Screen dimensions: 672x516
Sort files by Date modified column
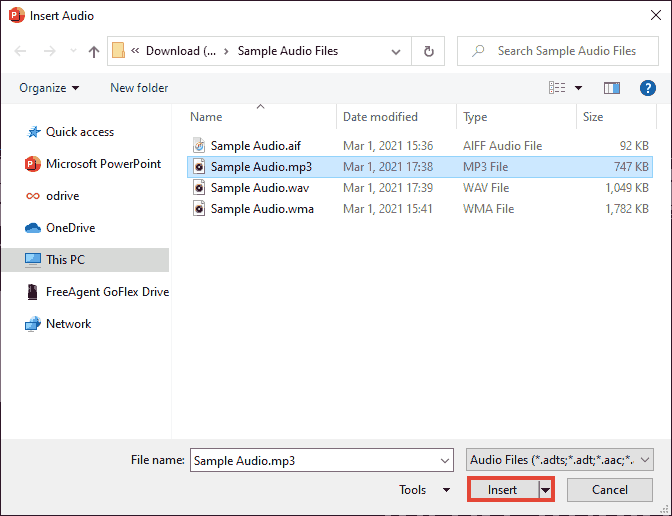pyautogui.click(x=380, y=117)
